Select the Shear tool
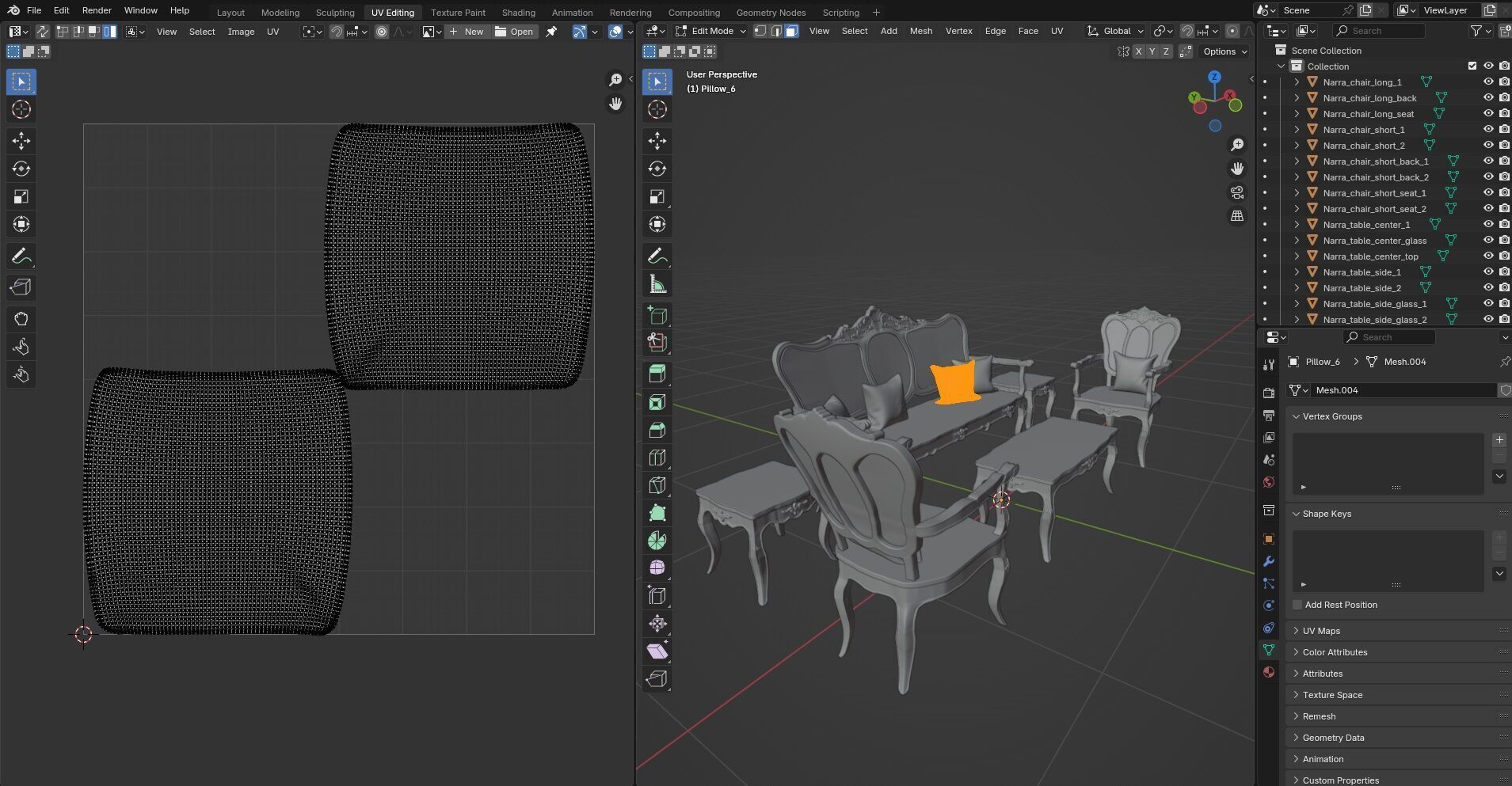This screenshot has width=1512, height=786. click(657, 651)
